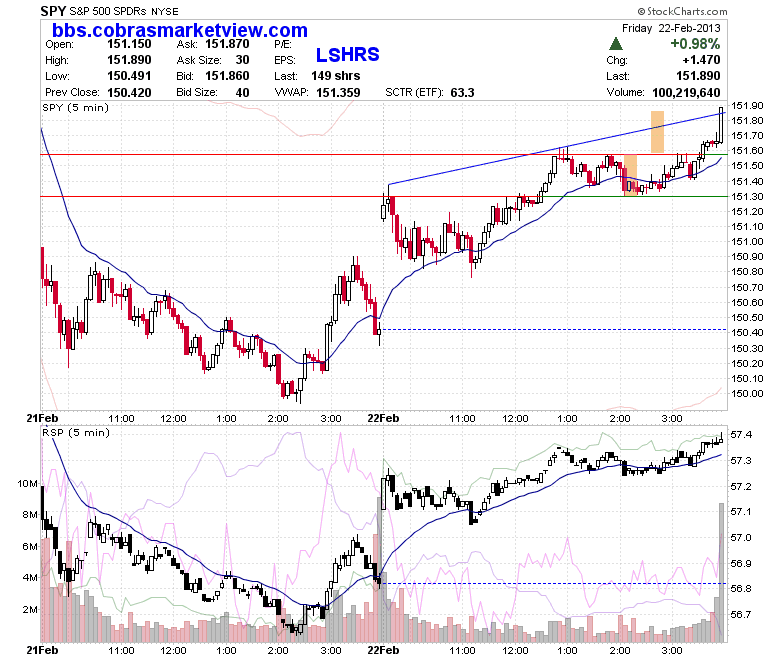Click the blue LSHRS label

click(347, 54)
